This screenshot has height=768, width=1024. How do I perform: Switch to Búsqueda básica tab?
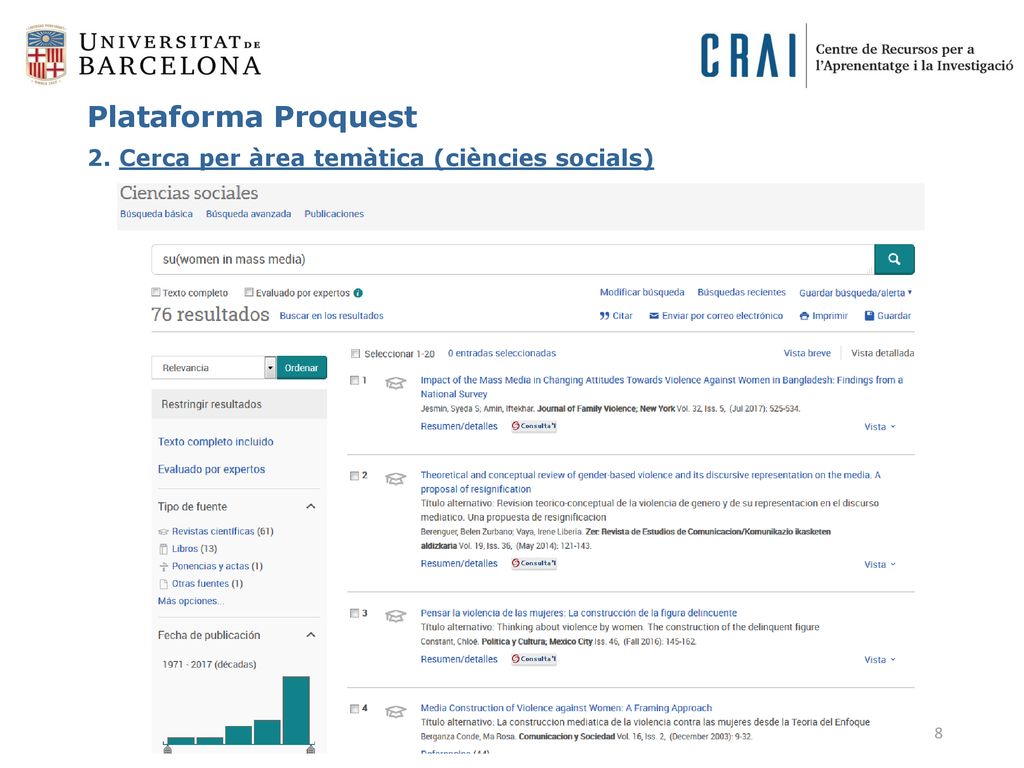tap(156, 214)
